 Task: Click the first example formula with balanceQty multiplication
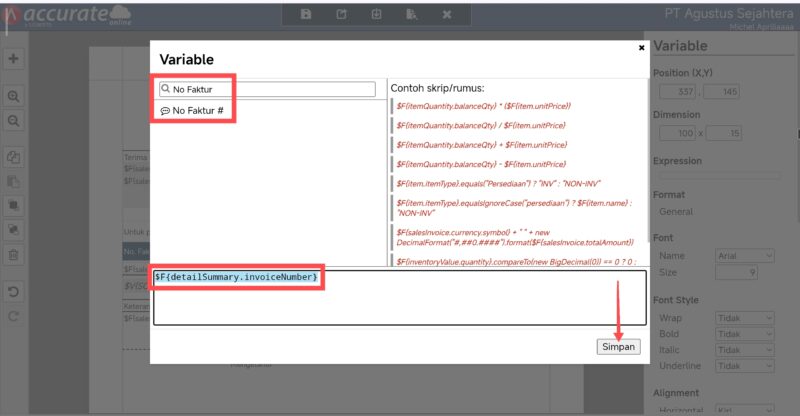point(478,105)
